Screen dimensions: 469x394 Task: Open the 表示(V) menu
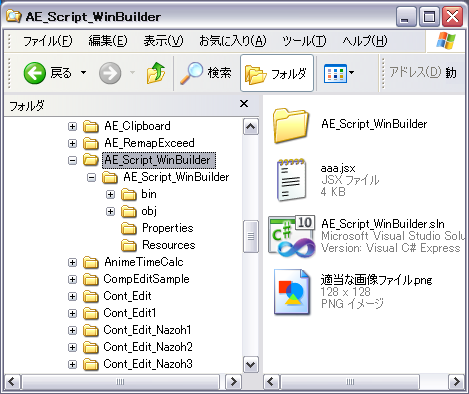[163, 41]
